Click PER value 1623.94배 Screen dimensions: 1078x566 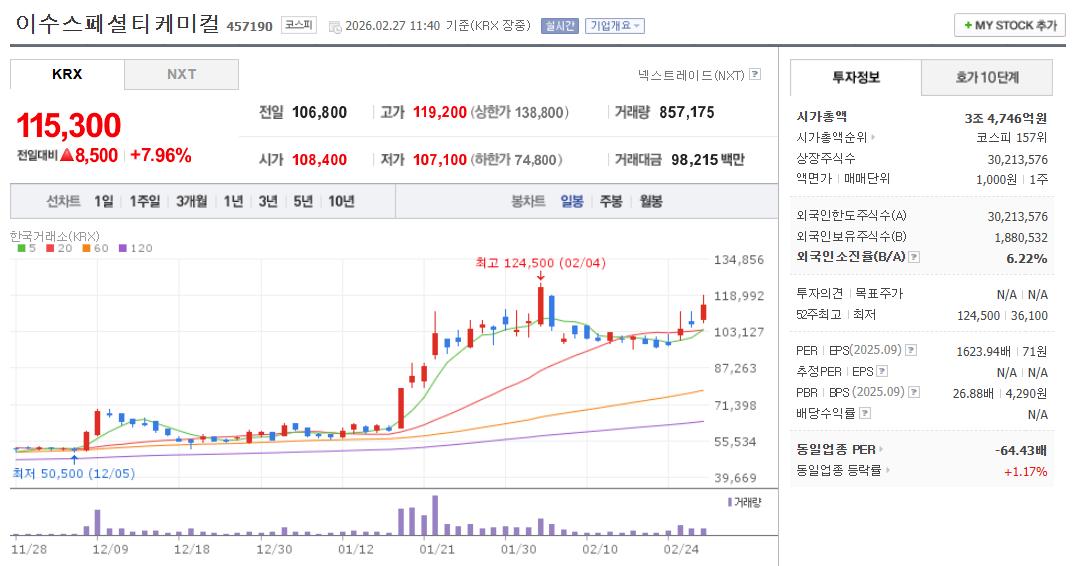[983, 351]
